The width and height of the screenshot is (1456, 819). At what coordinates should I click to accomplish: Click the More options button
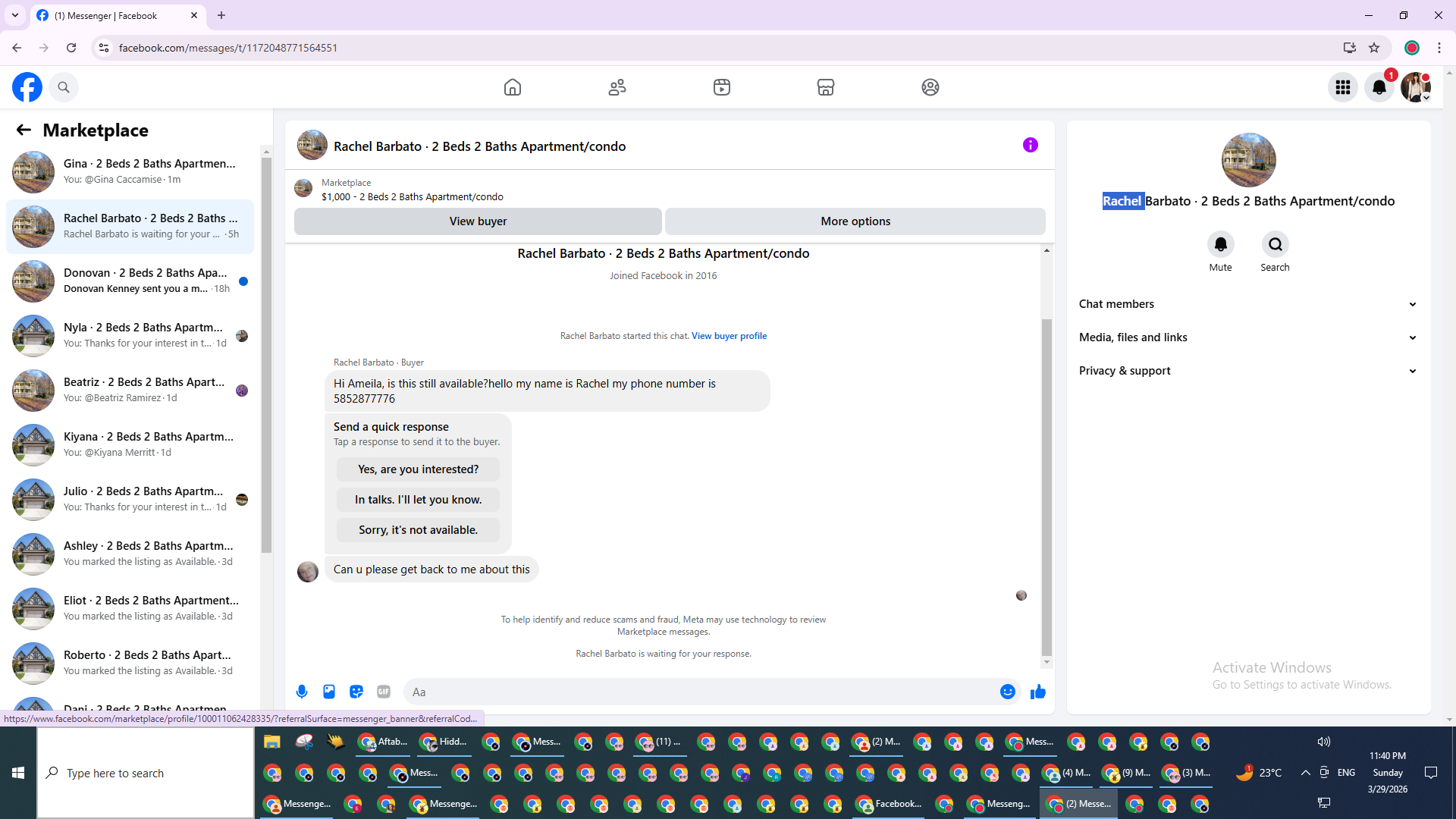coord(855,221)
